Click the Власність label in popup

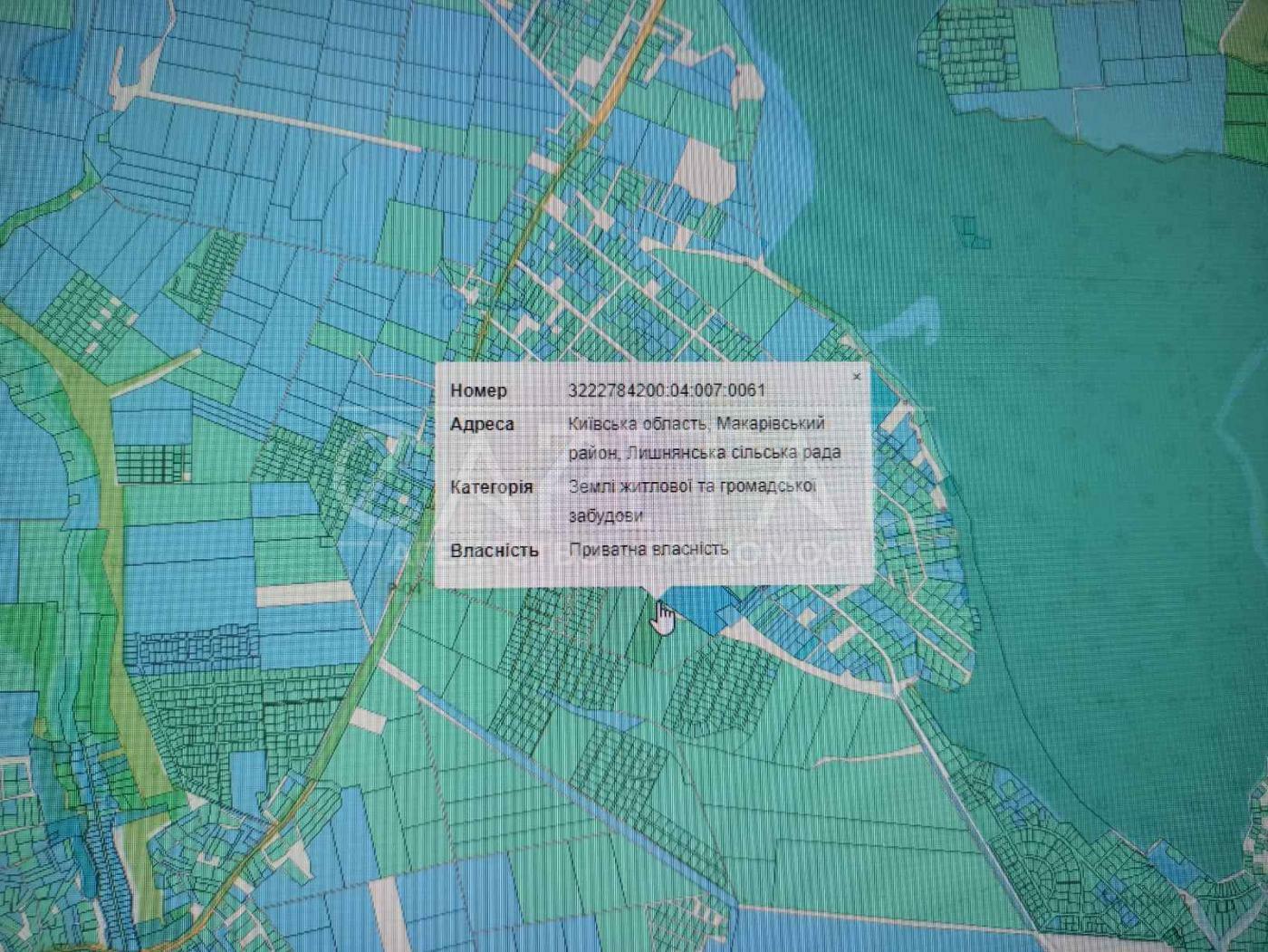494,550
